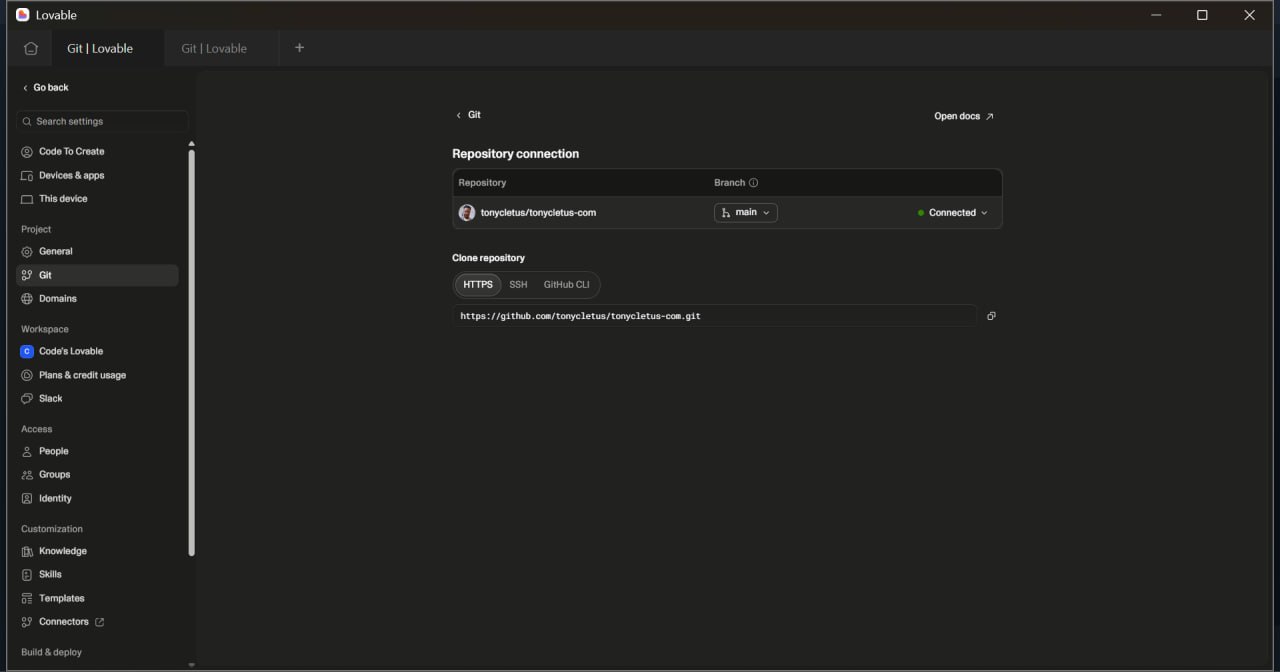1280x672 pixels.
Task: Click the blue C workspace icon
Action: (x=27, y=352)
